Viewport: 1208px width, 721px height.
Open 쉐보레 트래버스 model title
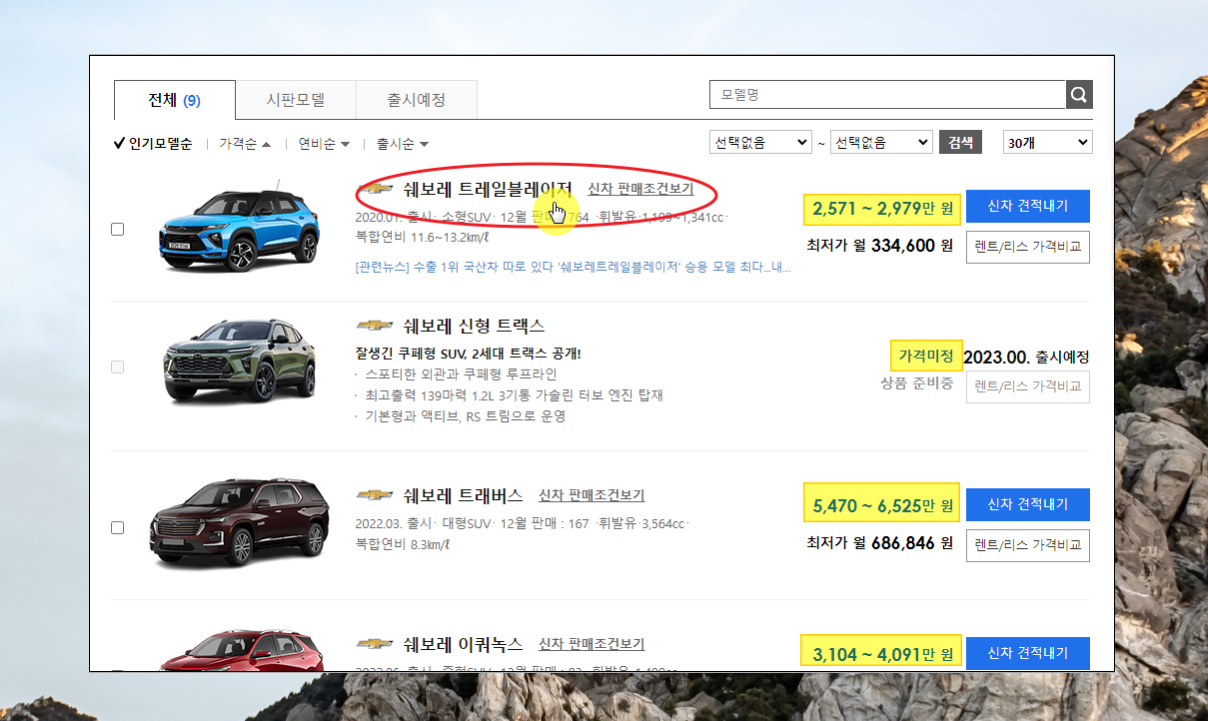click(463, 495)
